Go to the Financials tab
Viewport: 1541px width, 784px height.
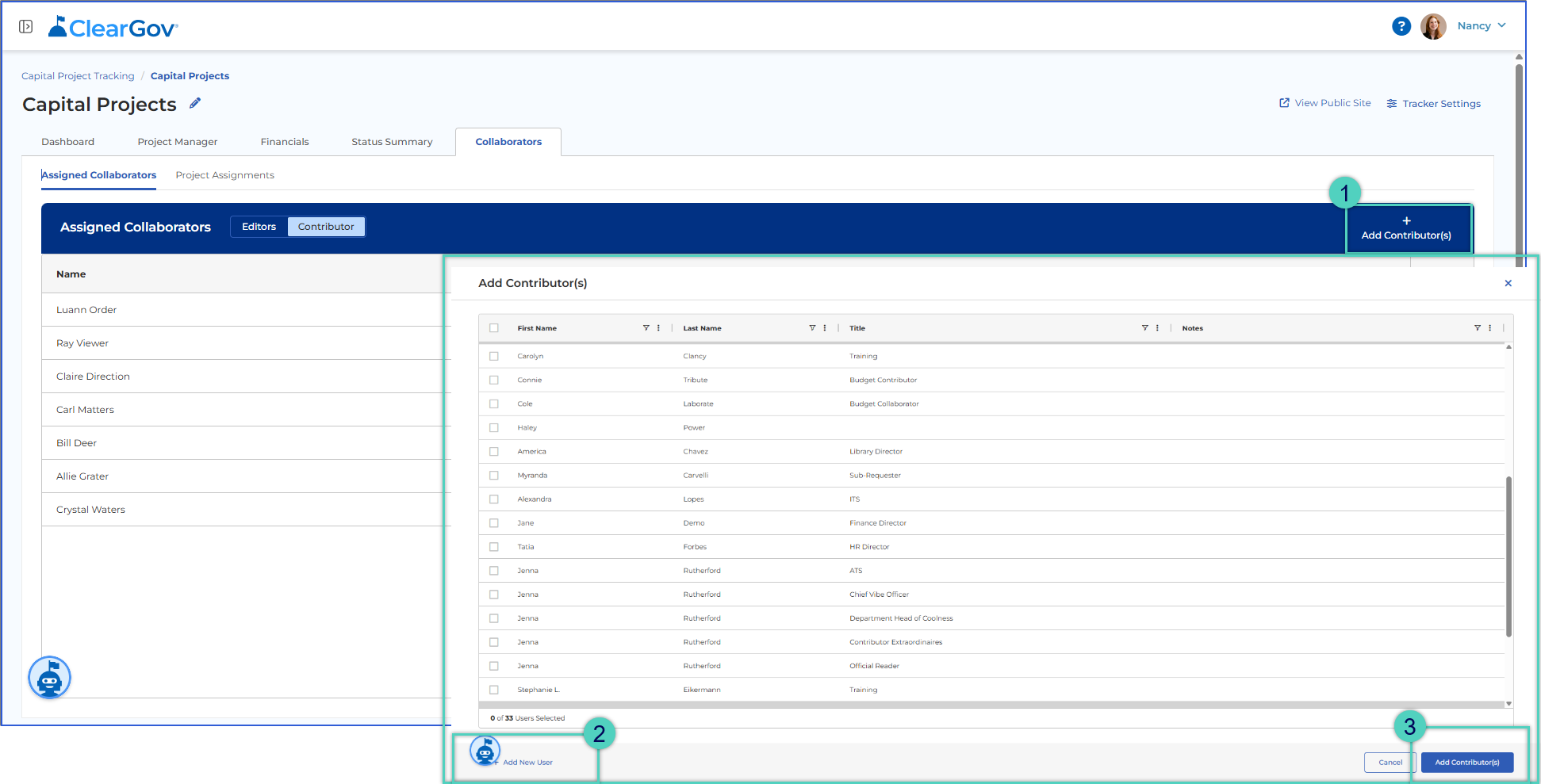(x=285, y=142)
